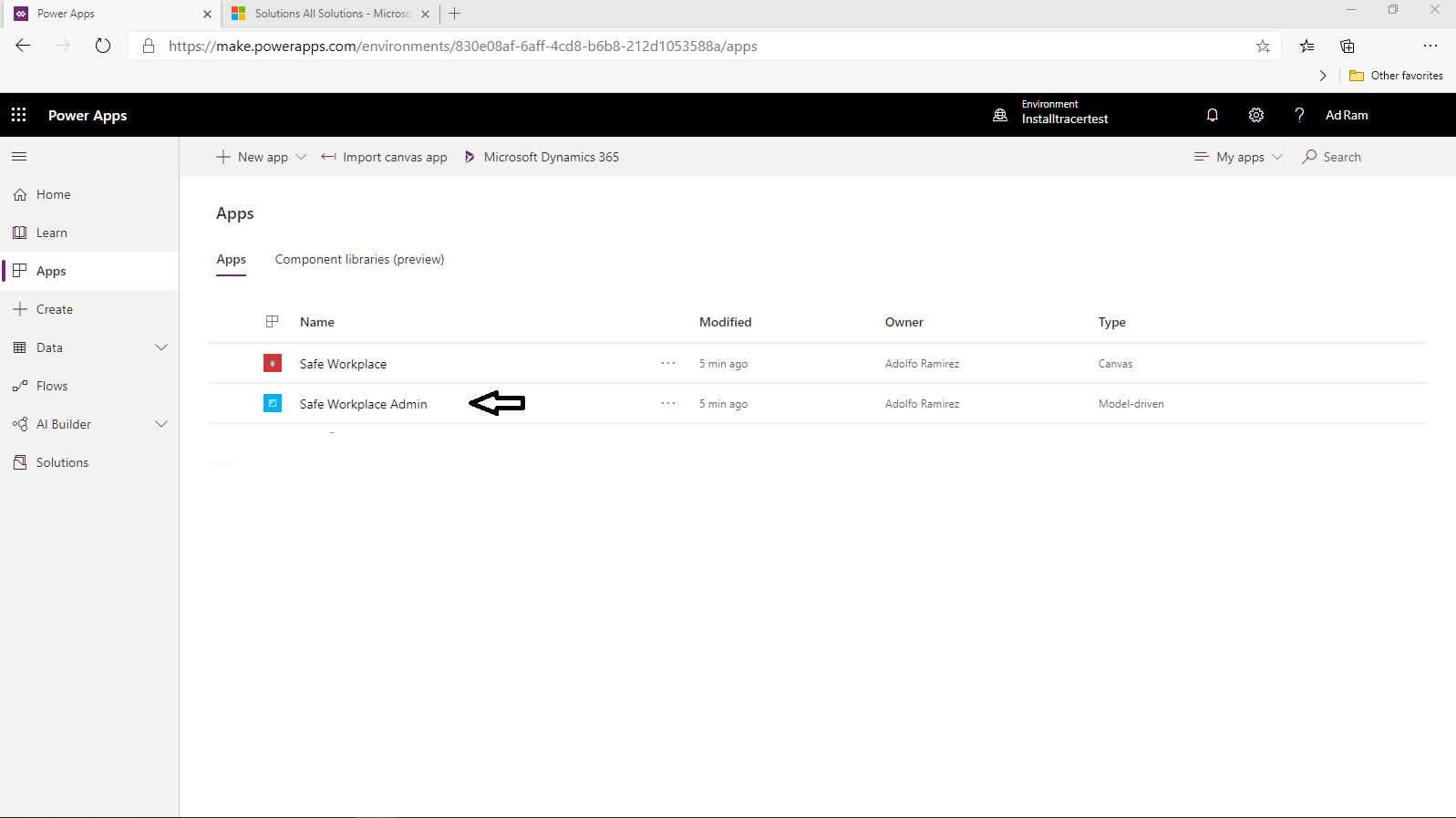The height and width of the screenshot is (818, 1456).
Task: Open the My apps filter dropdown
Action: coord(1238,157)
